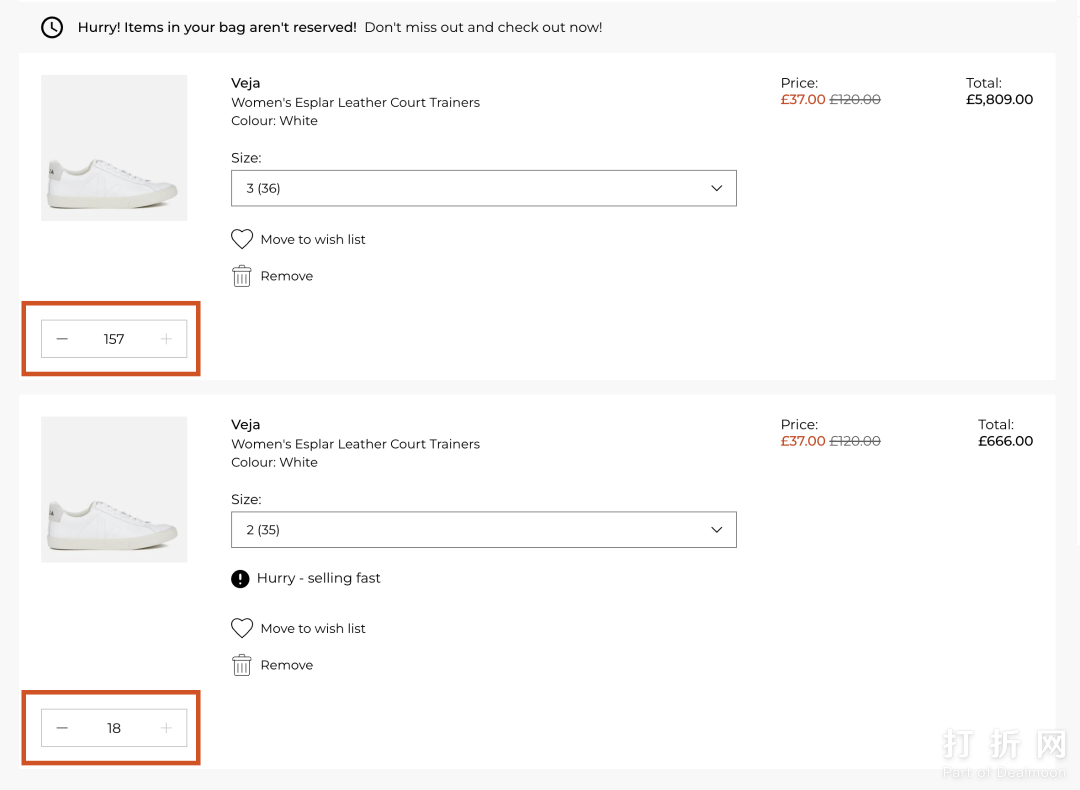
Task: Open product title of second Veja item
Action: tap(355, 444)
